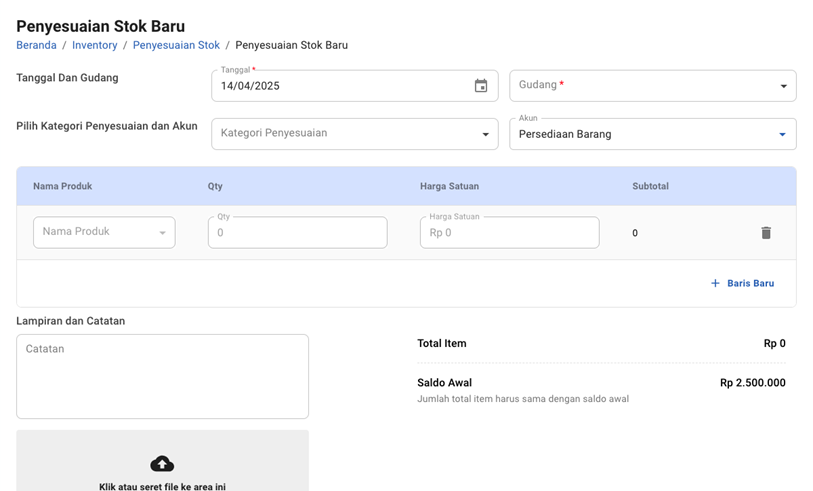
Task: Click inside the Catatan notes textarea
Action: [x=162, y=376]
